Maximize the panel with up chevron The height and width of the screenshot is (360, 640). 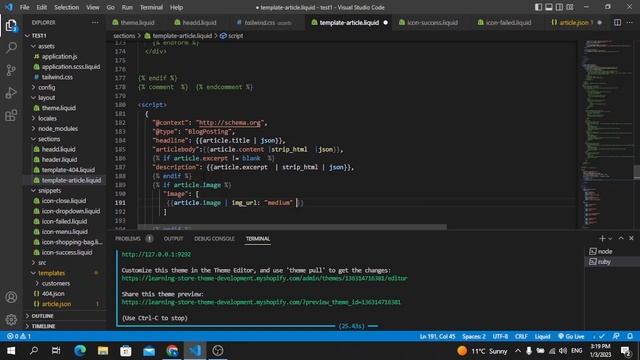click(621, 238)
